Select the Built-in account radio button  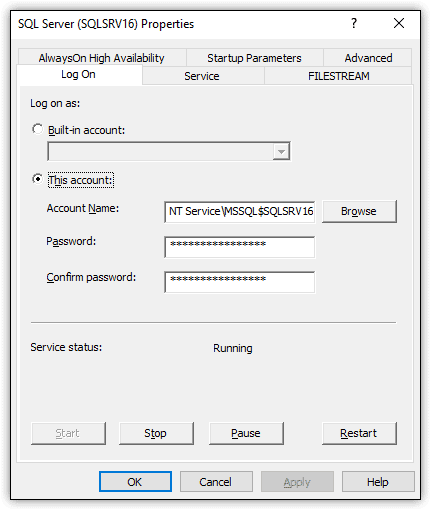coord(38,129)
